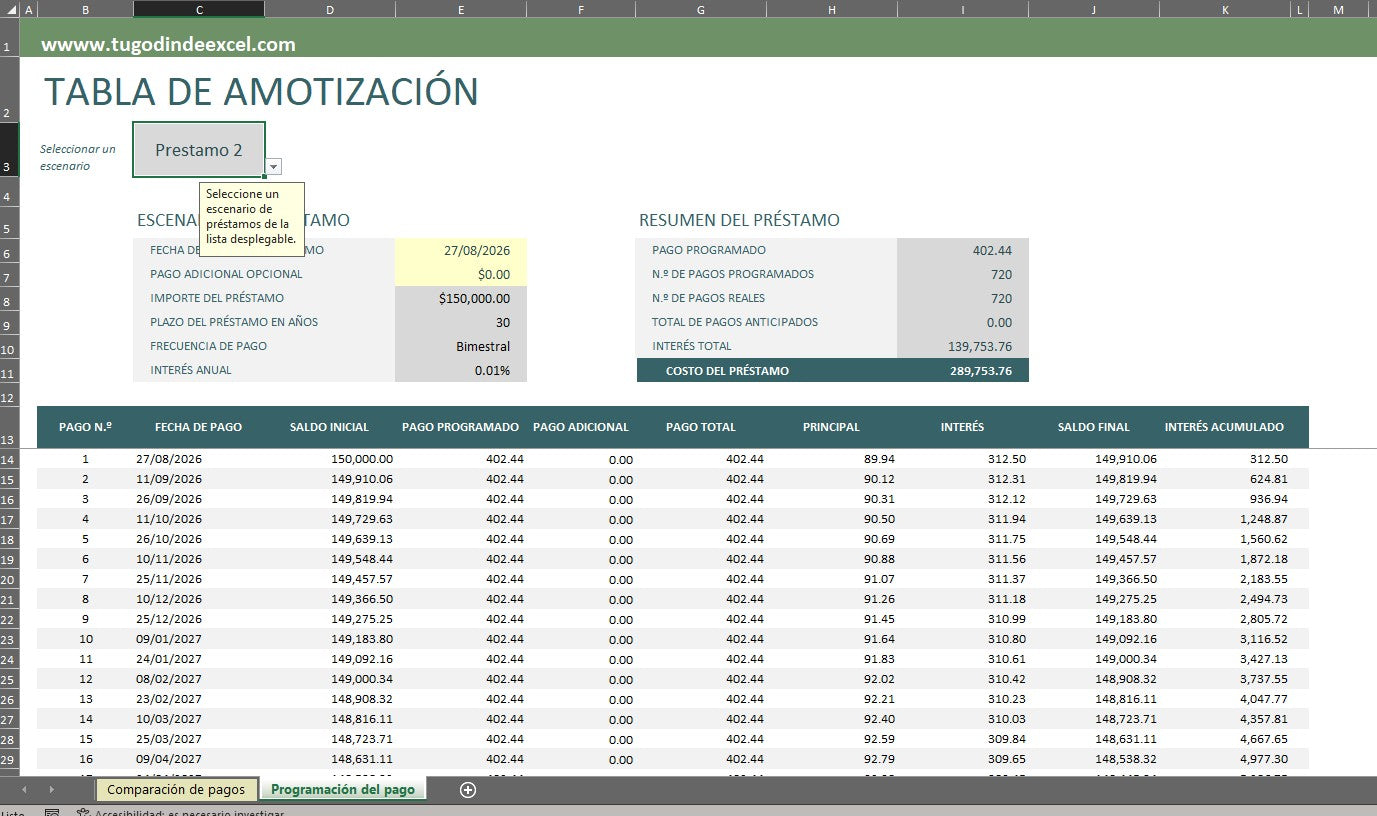
Task: Open the Prestamo 2 scenario dropdown arrow
Action: [274, 167]
